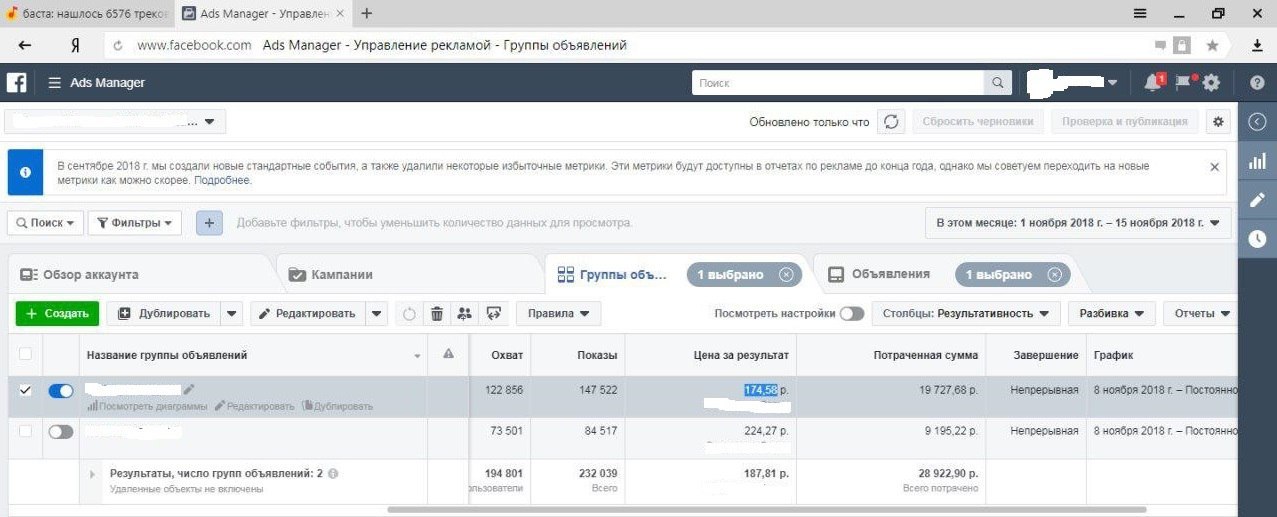Click the refresh data icon button
The height and width of the screenshot is (517, 1277).
point(891,122)
